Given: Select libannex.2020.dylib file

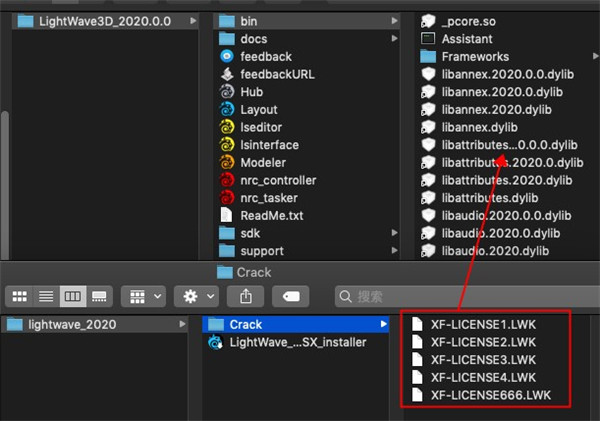Looking at the screenshot, I should point(486,109).
